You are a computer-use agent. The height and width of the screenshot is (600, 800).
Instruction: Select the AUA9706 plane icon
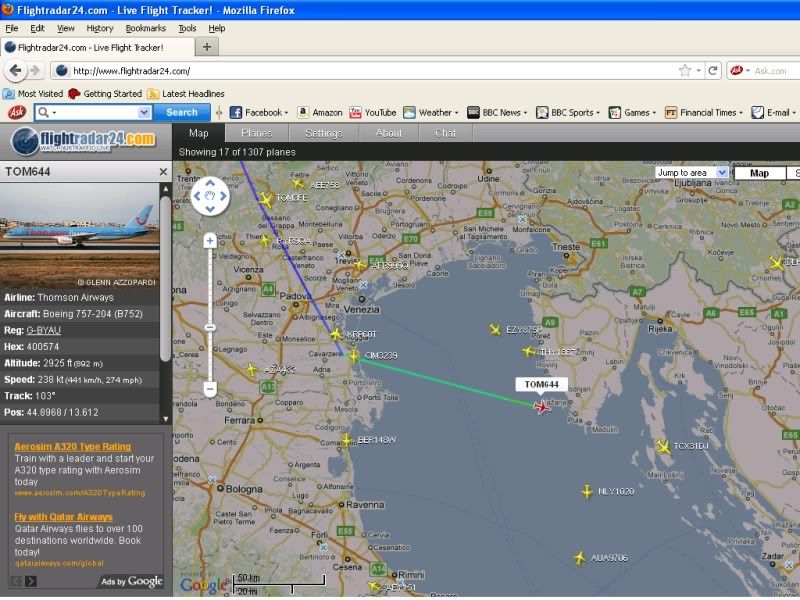point(579,558)
